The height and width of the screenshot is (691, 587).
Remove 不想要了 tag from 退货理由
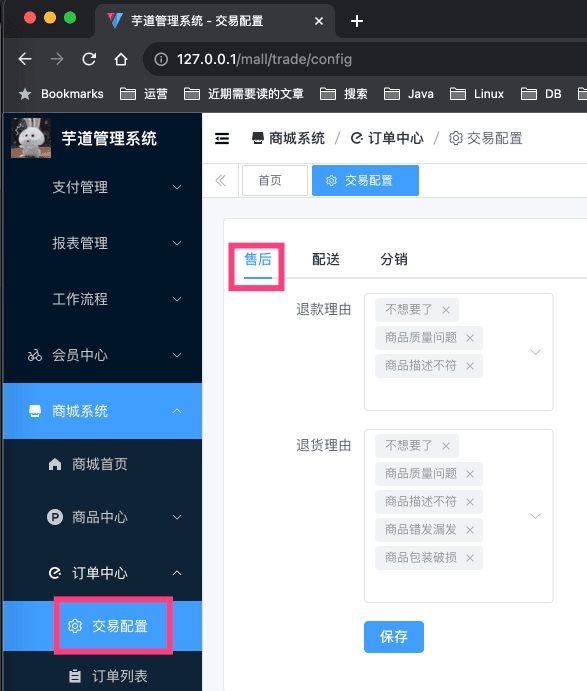pyautogui.click(x=446, y=446)
